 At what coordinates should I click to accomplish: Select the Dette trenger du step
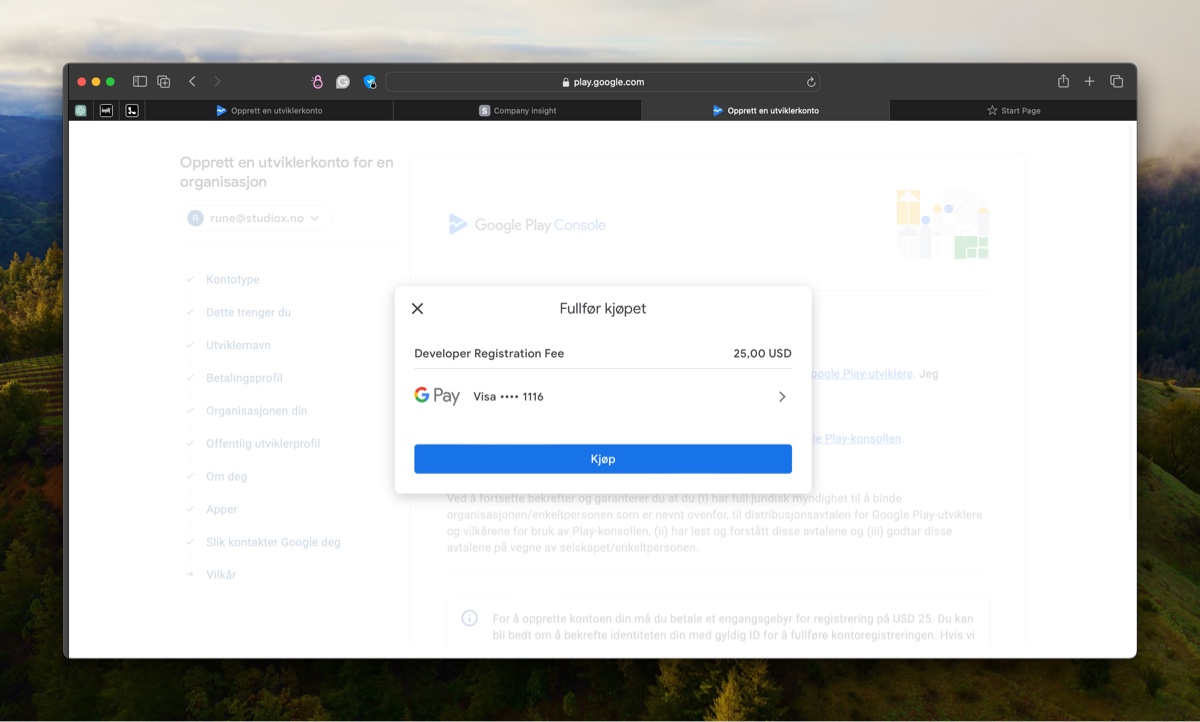248,313
